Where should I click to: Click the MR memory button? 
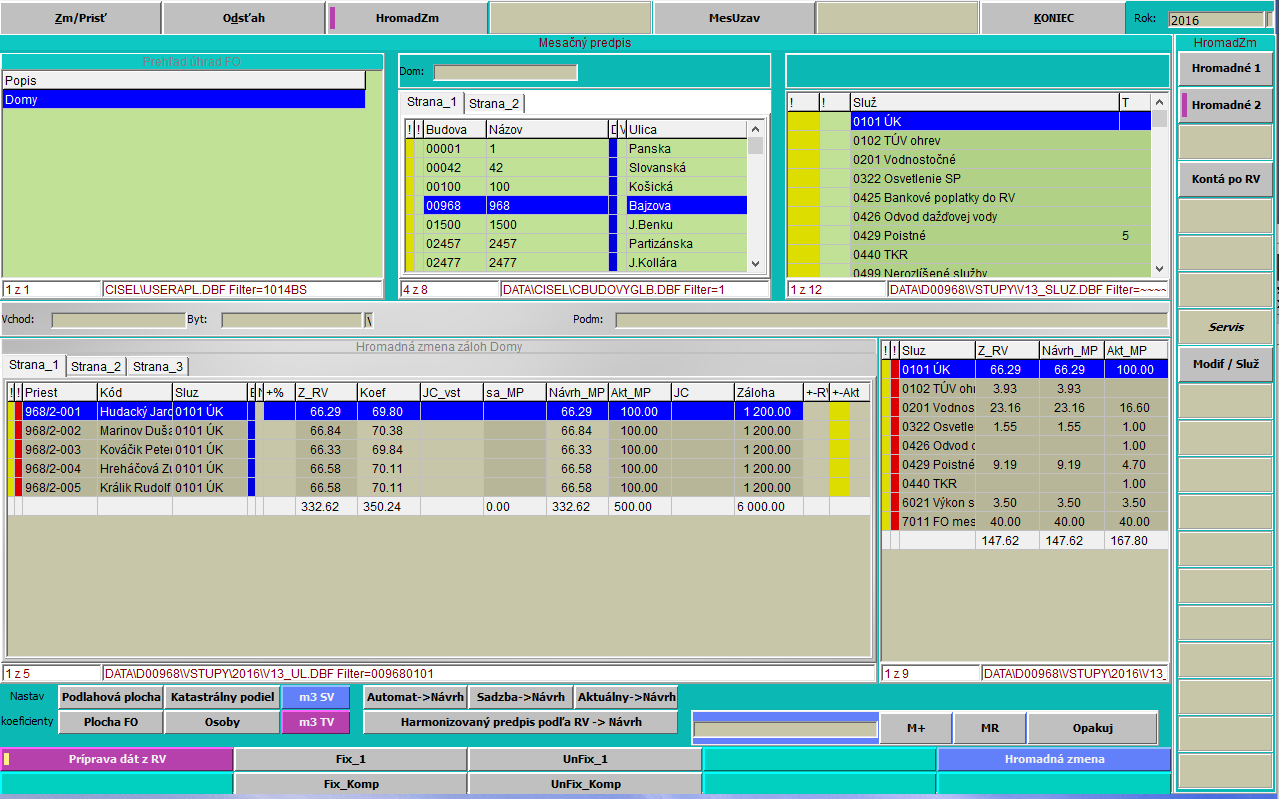click(990, 728)
